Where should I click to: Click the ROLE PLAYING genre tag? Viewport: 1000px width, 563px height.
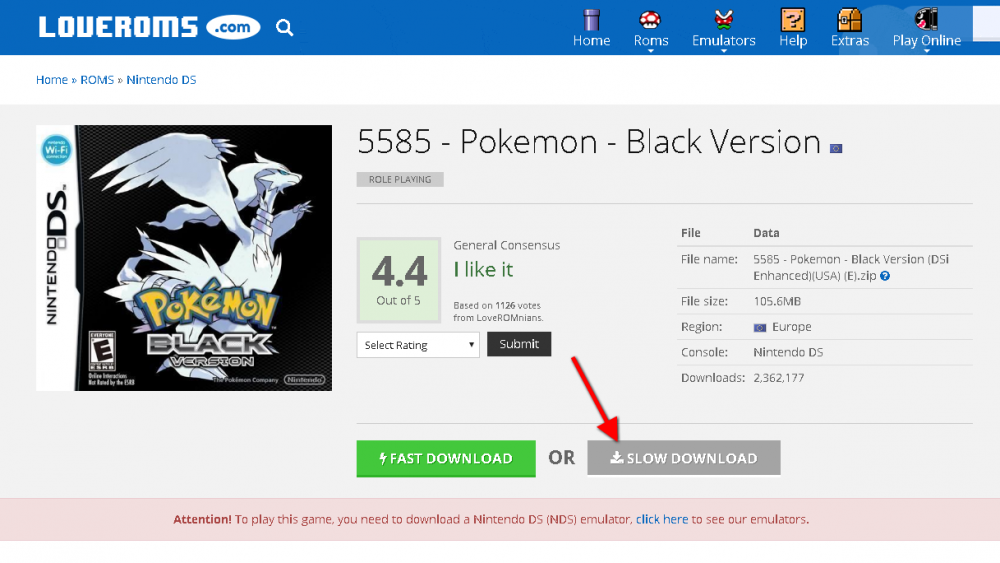[400, 179]
